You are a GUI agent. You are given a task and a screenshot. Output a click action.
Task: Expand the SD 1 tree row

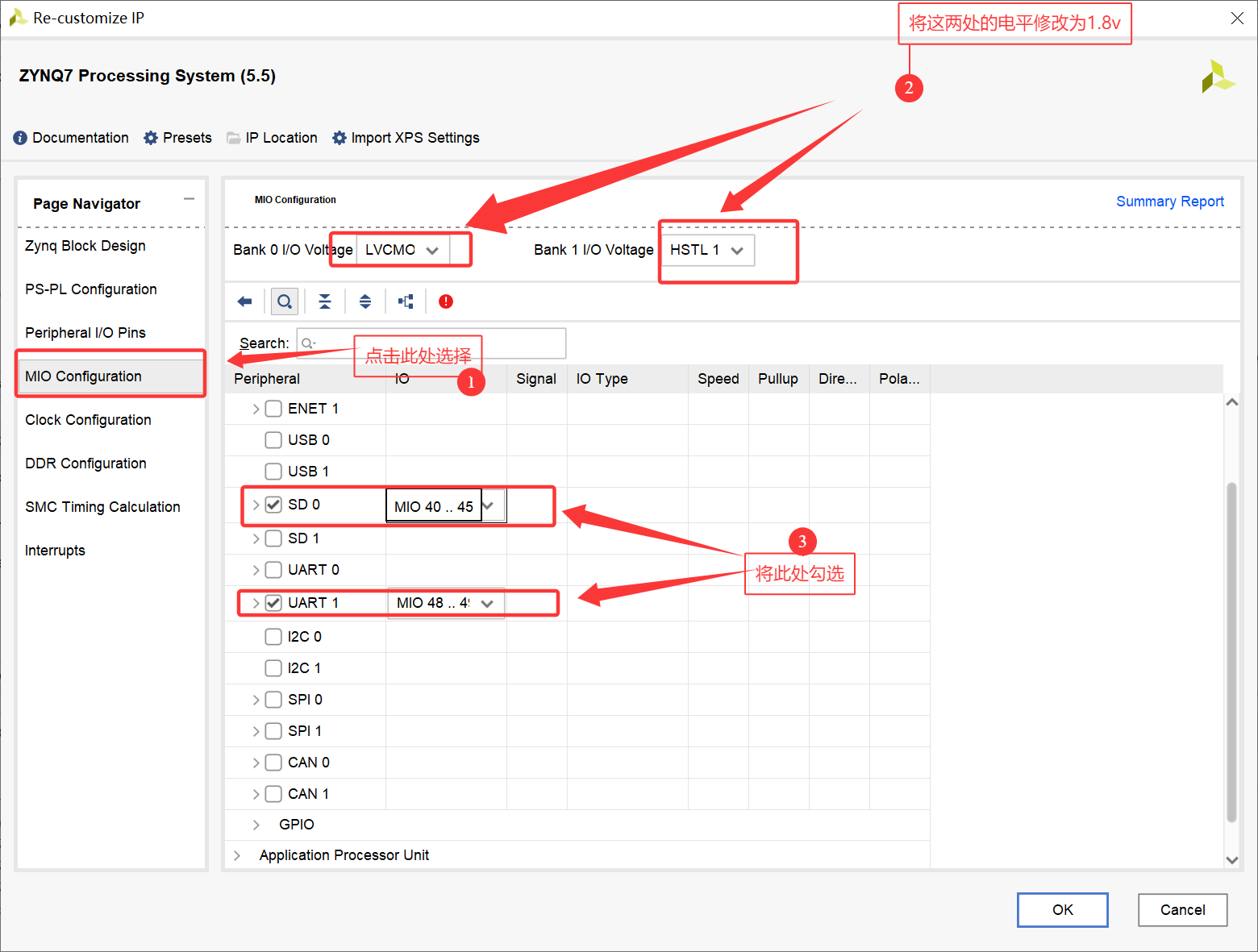256,538
